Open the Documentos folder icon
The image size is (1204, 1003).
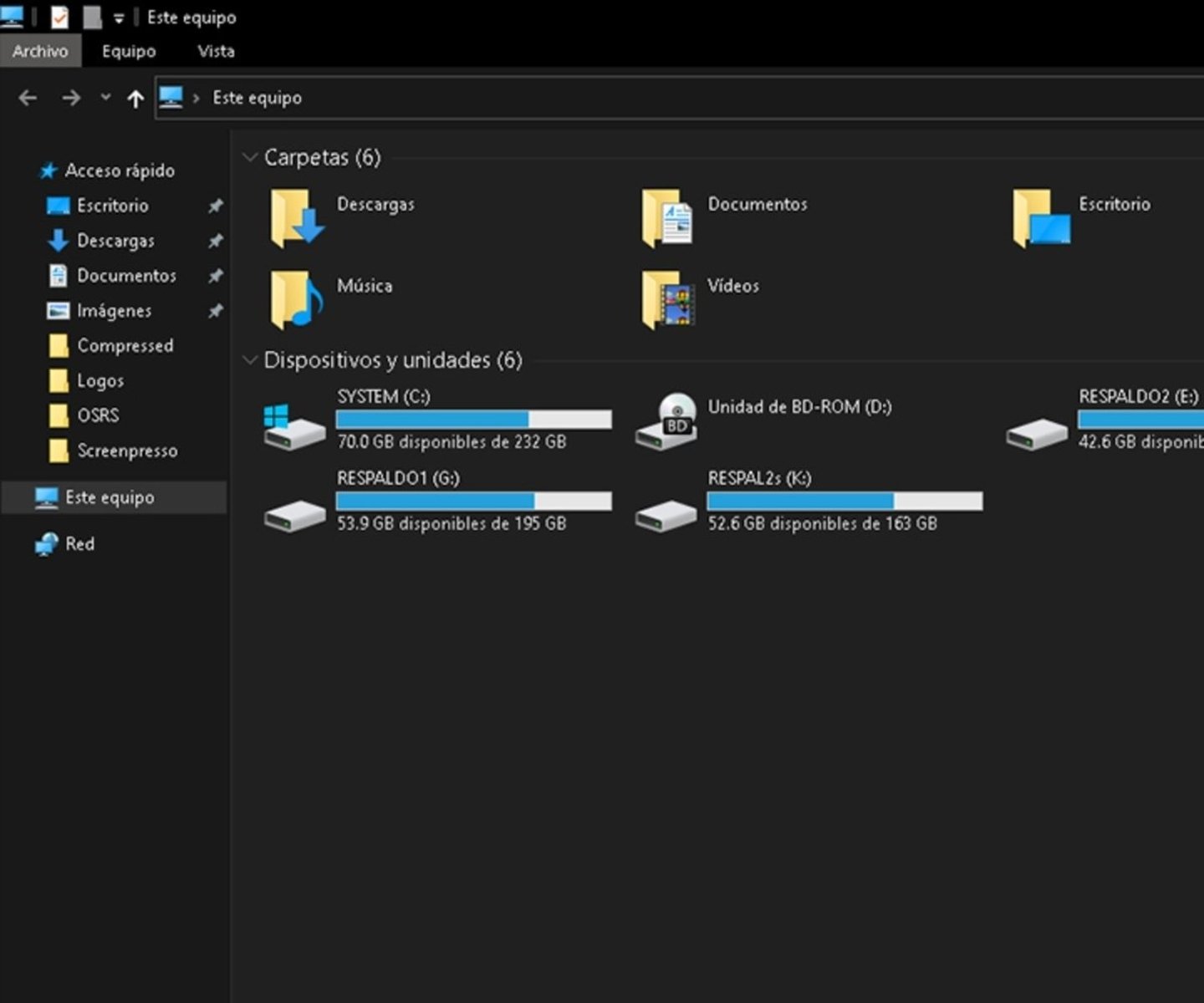coord(667,218)
